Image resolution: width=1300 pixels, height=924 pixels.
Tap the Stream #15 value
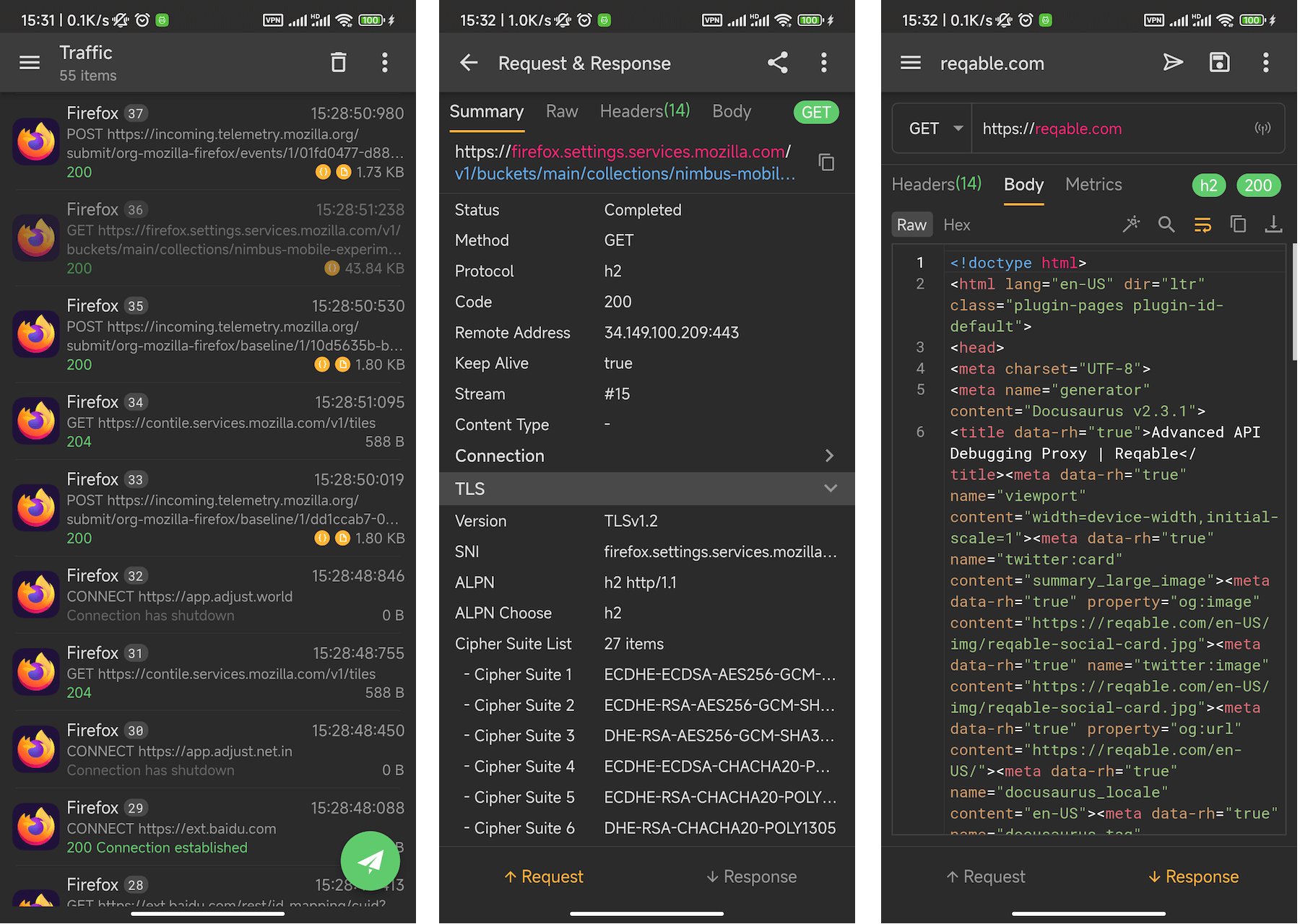point(617,394)
